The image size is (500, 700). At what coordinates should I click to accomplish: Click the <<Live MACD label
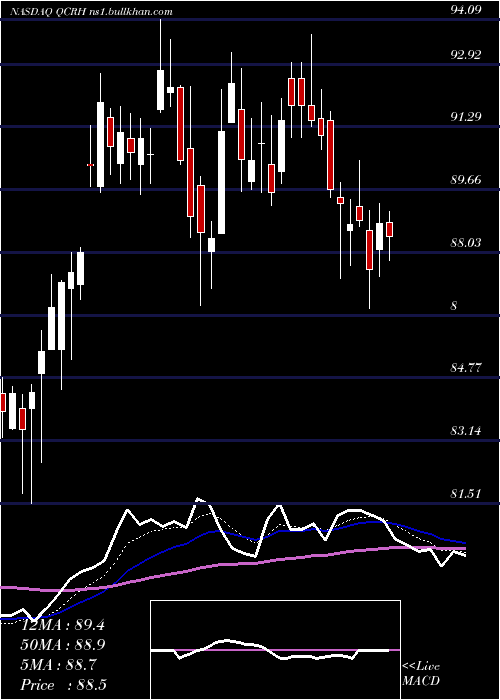pos(421,673)
